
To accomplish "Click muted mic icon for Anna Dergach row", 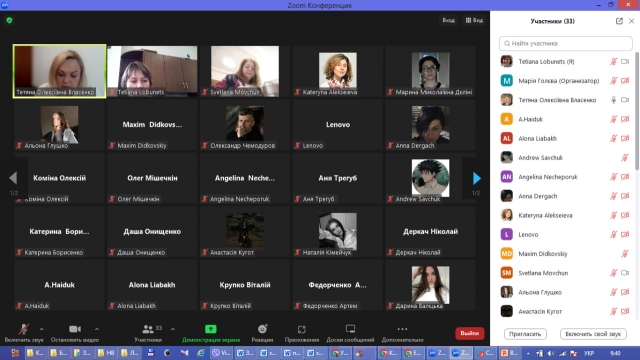I will (x=613, y=196).
